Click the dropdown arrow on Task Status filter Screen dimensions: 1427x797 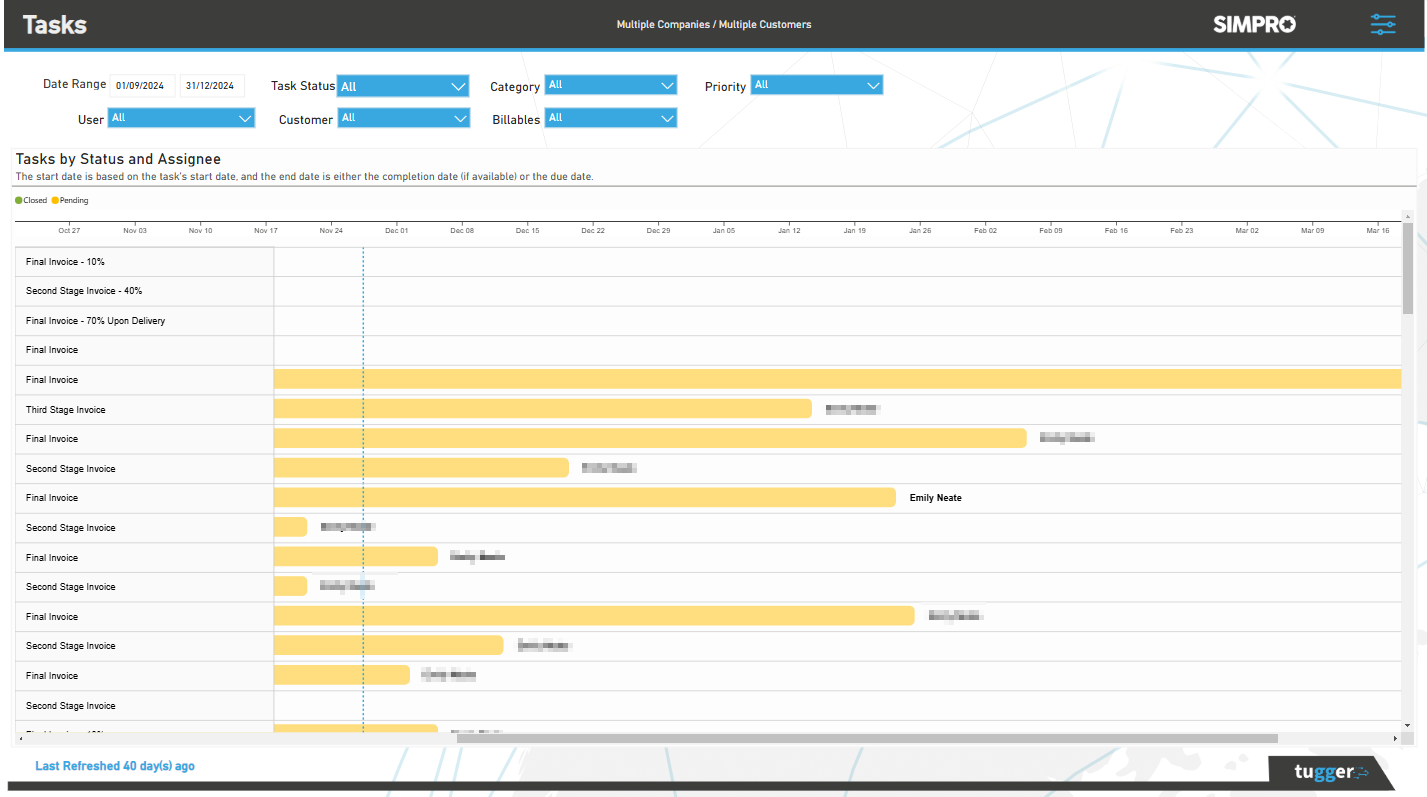point(459,86)
